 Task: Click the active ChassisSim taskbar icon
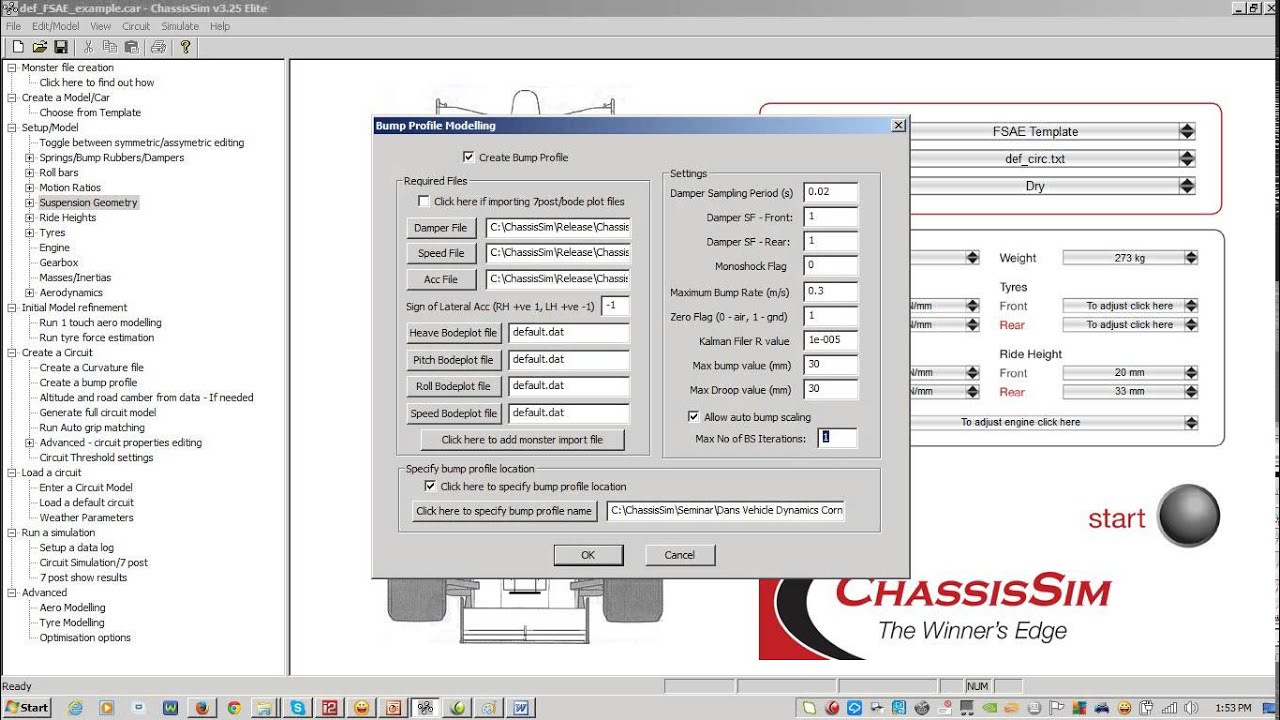(425, 707)
